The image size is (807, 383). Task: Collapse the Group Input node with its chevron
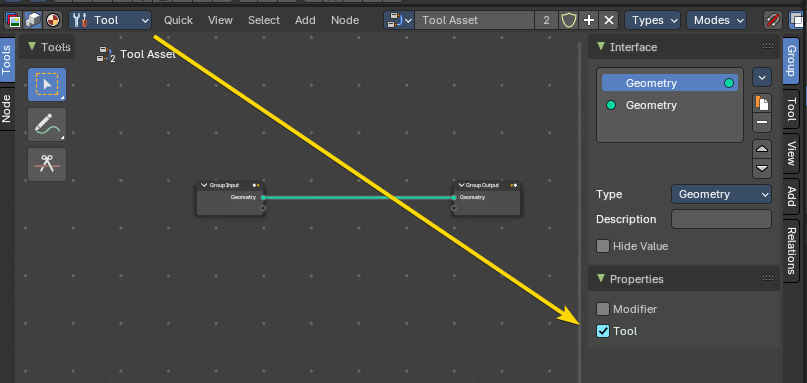coord(204,185)
